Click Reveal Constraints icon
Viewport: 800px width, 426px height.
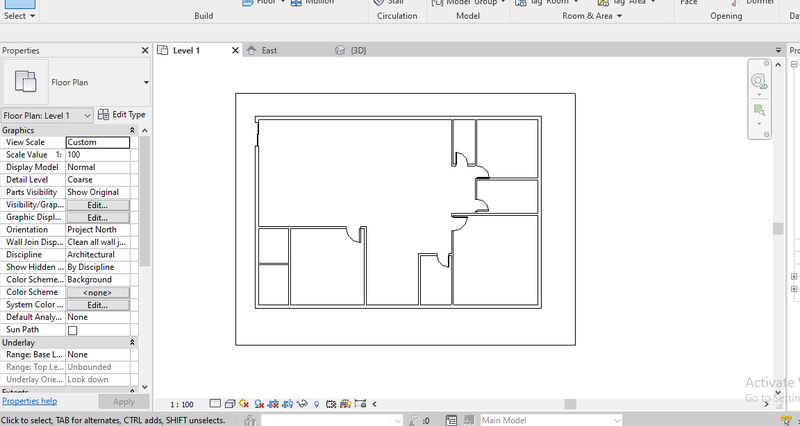(360, 404)
